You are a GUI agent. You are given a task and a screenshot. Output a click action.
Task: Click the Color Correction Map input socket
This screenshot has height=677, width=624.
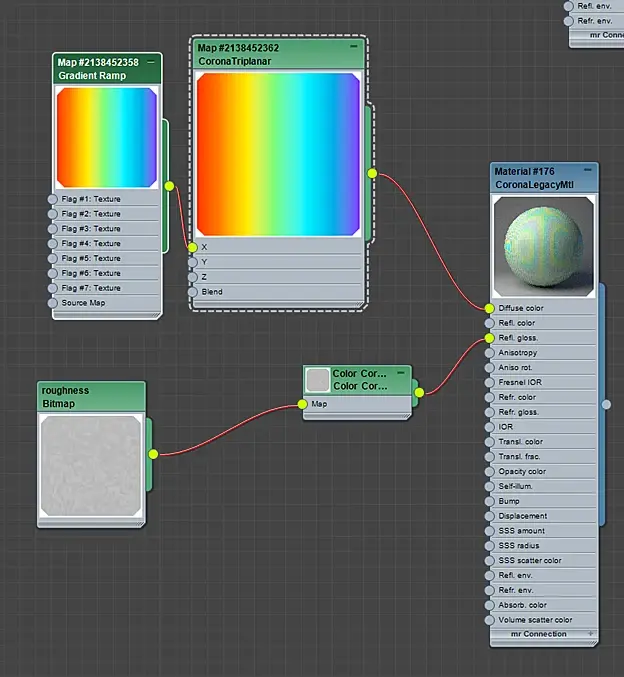303,404
